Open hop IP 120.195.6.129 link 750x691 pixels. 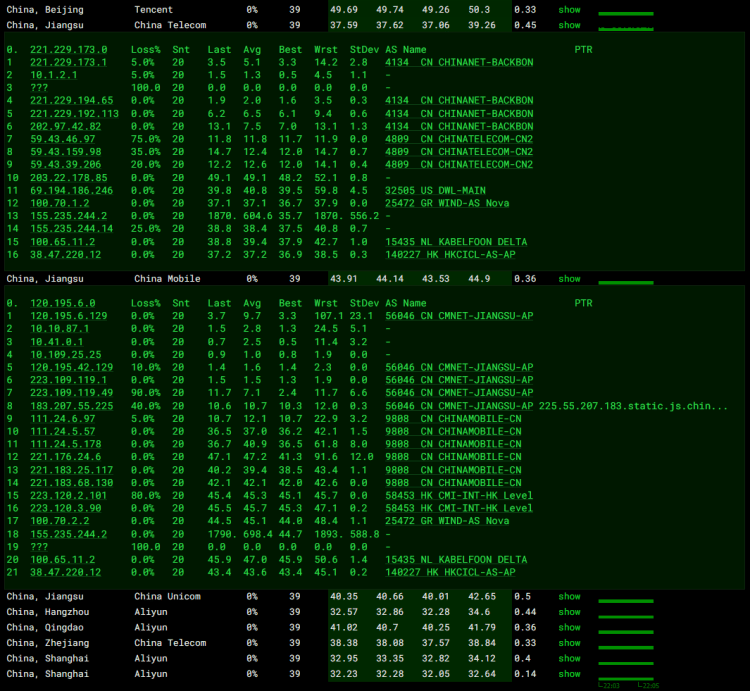(68, 316)
